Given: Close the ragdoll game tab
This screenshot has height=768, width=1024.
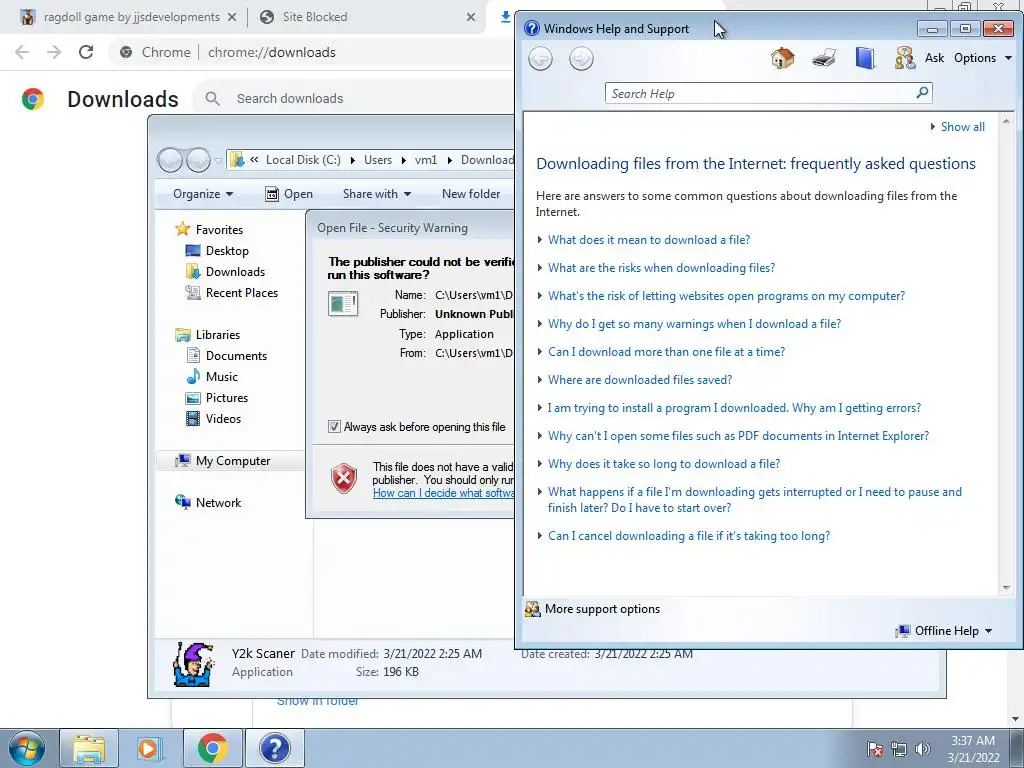Looking at the screenshot, I should coord(232,17).
